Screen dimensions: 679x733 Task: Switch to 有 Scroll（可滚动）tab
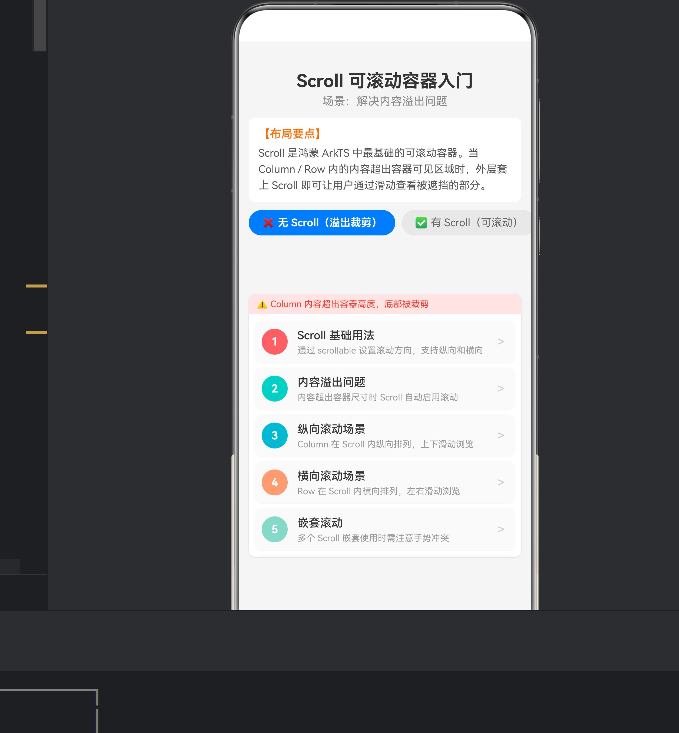coord(466,223)
